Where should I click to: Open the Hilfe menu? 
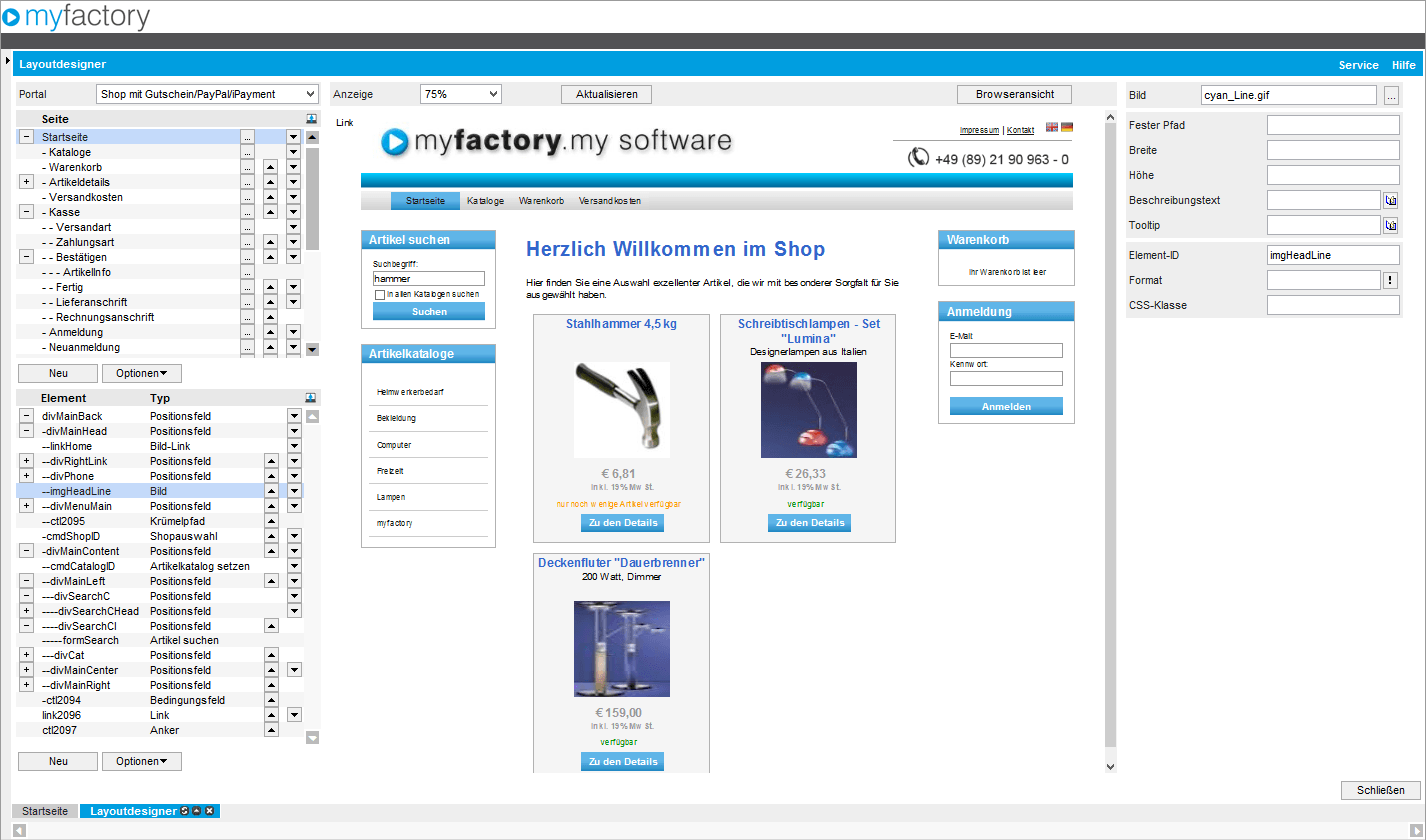click(1404, 65)
